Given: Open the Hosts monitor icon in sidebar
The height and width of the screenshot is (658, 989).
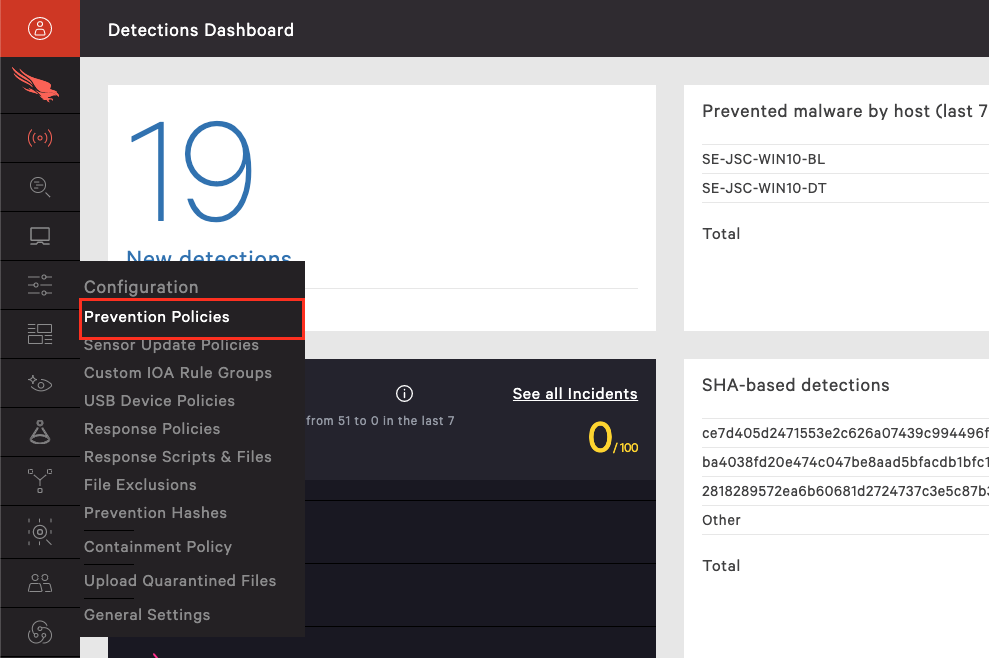Looking at the screenshot, I should tap(40, 236).
